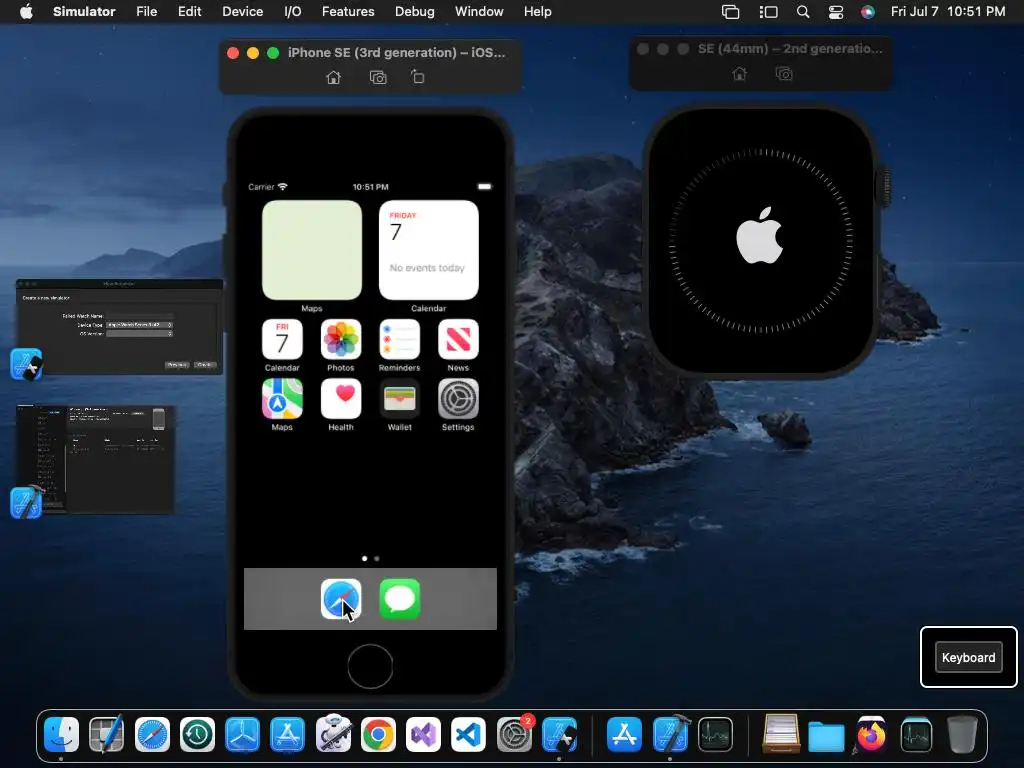
Task: Switch to the Xcode Devices window thumbnail
Action: tap(95, 459)
